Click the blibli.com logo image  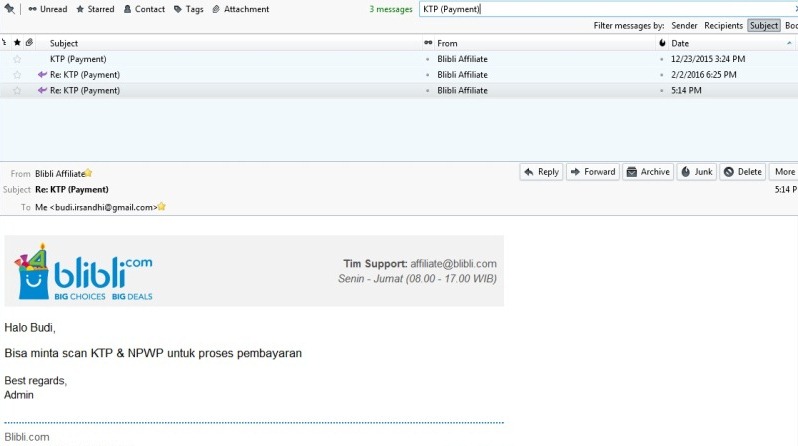[83, 271]
